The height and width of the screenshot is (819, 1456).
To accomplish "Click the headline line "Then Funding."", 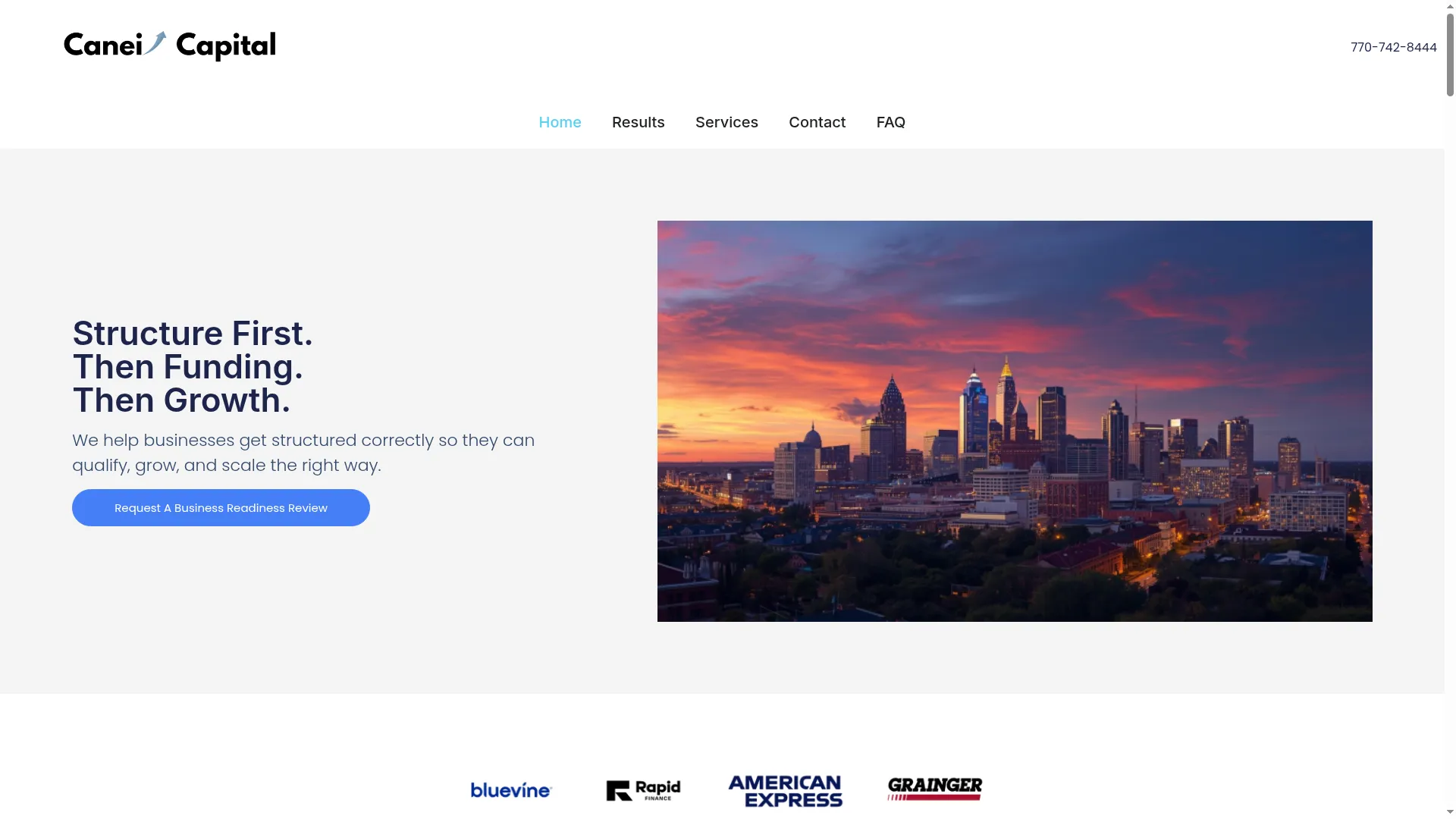I will (187, 366).
